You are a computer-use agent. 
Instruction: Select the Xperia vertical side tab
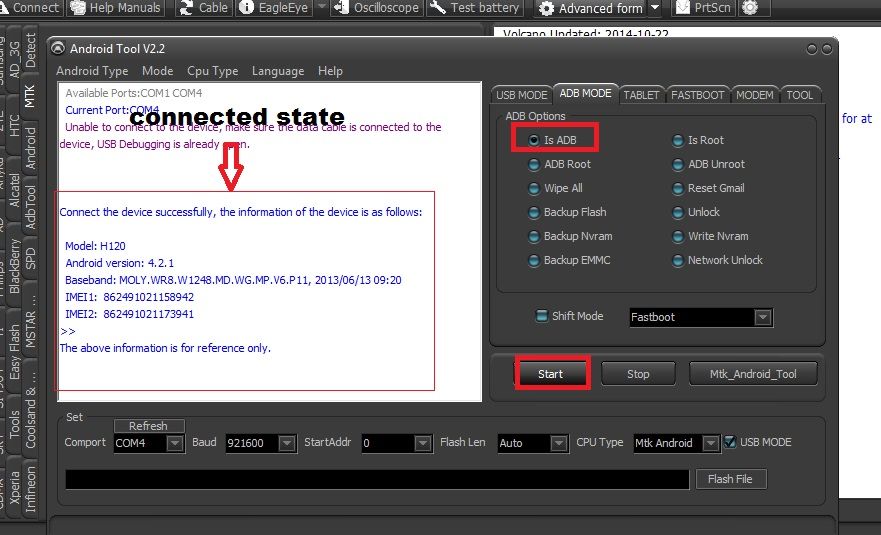coord(14,488)
